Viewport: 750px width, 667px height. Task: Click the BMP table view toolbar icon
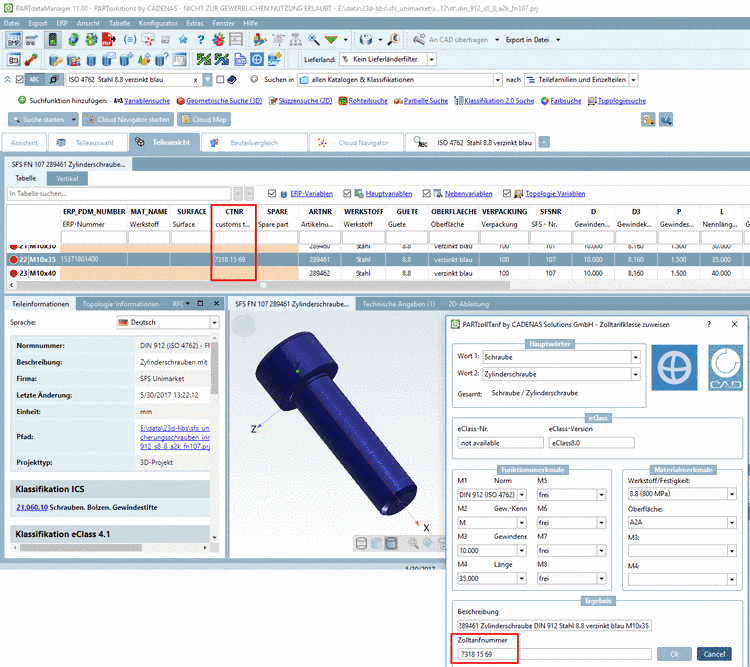click(13, 39)
